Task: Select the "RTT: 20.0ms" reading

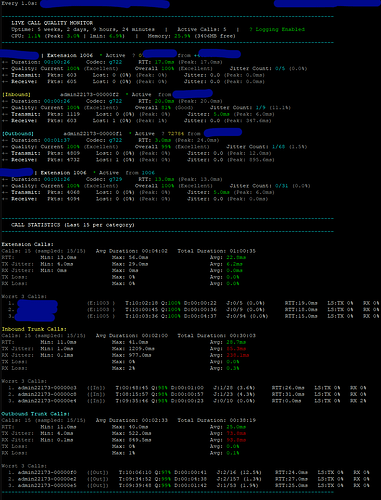Action: (x=156, y=101)
